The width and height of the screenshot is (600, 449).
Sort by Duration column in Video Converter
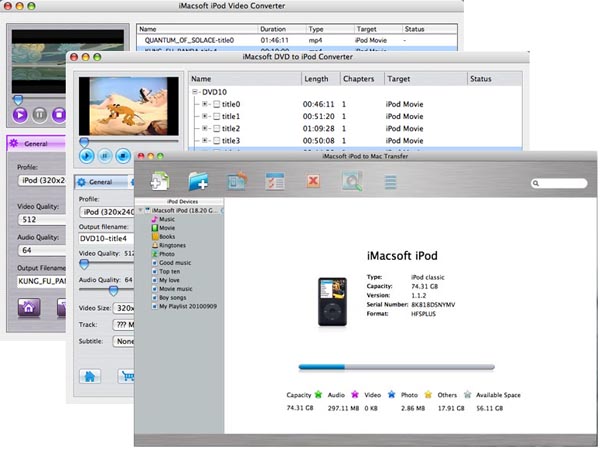(282, 29)
